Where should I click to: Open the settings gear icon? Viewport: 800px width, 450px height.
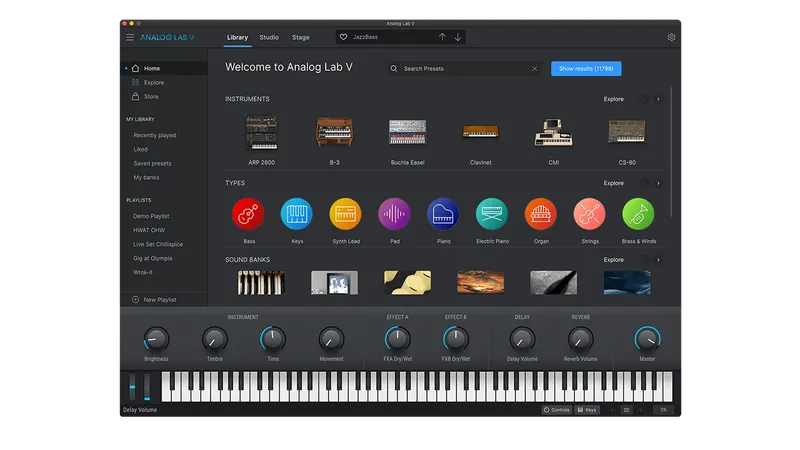pos(671,37)
